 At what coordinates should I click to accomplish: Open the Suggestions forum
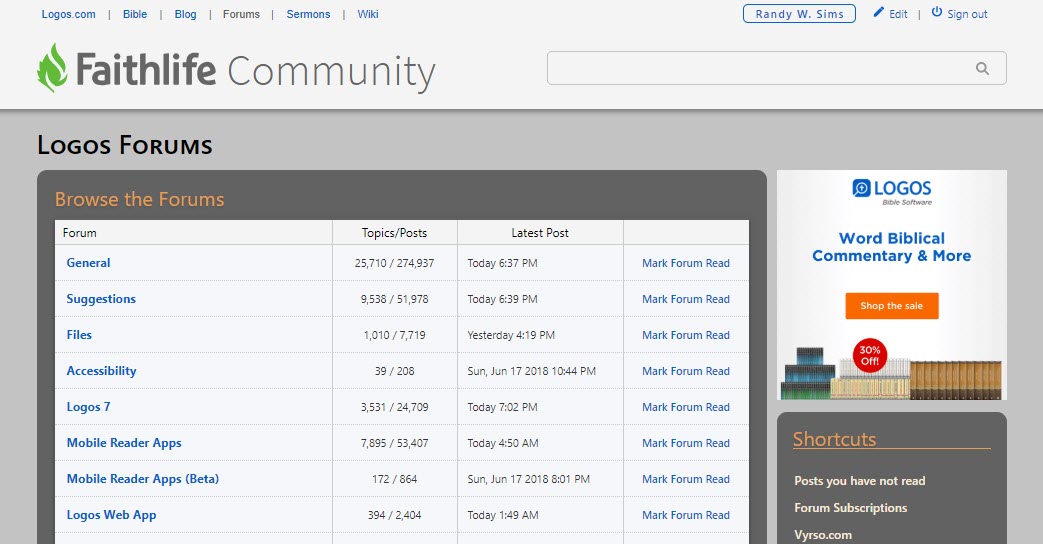tap(101, 299)
